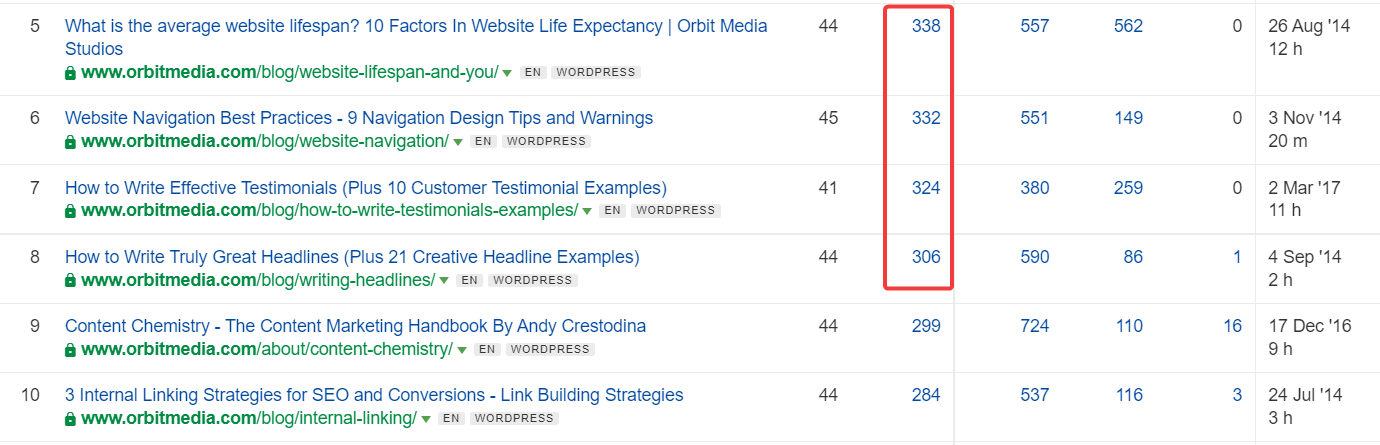
Task: Open How to Write Effective Testimonials link
Action: click(x=366, y=187)
